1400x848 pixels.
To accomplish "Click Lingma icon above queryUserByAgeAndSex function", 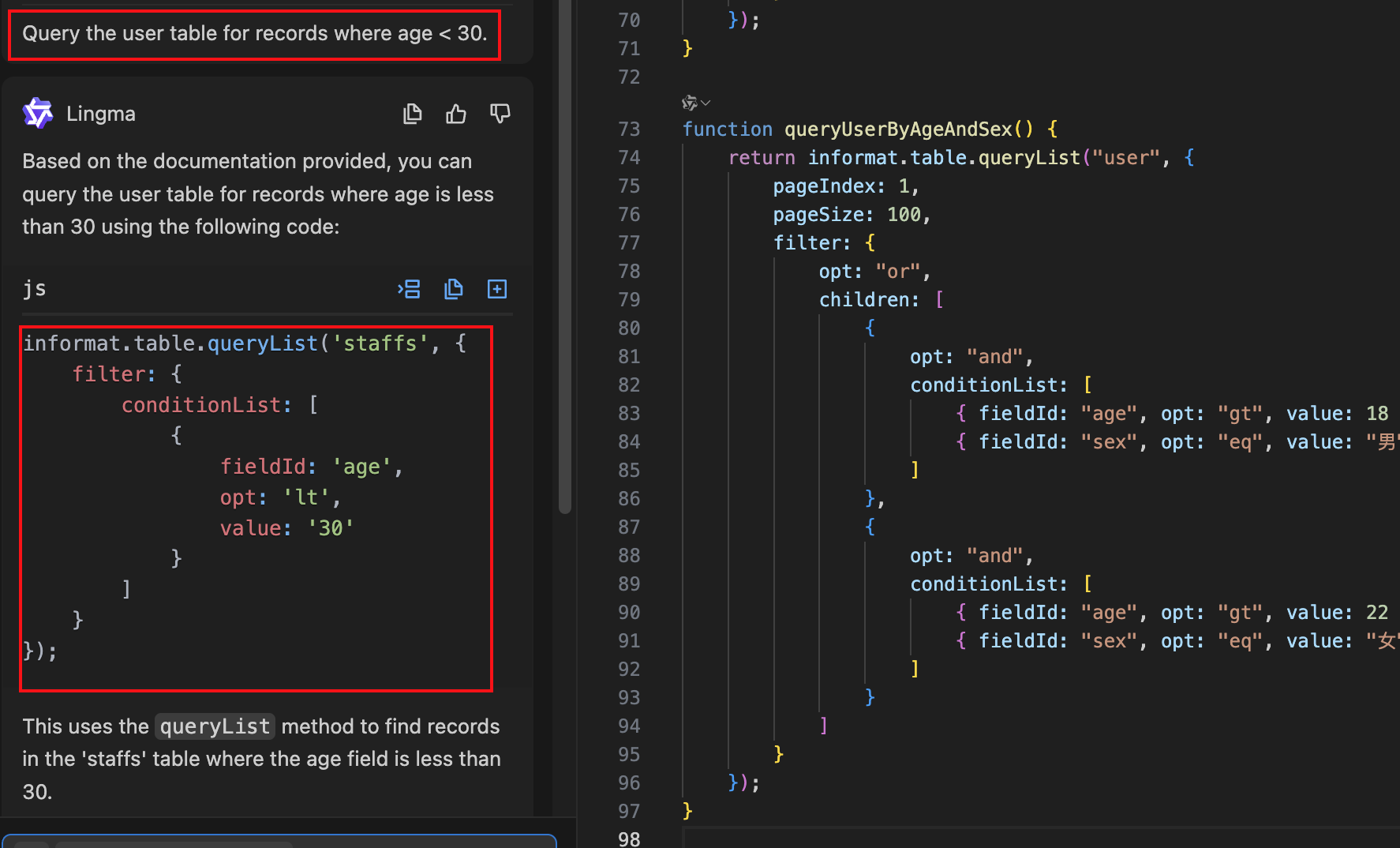I will (689, 103).
